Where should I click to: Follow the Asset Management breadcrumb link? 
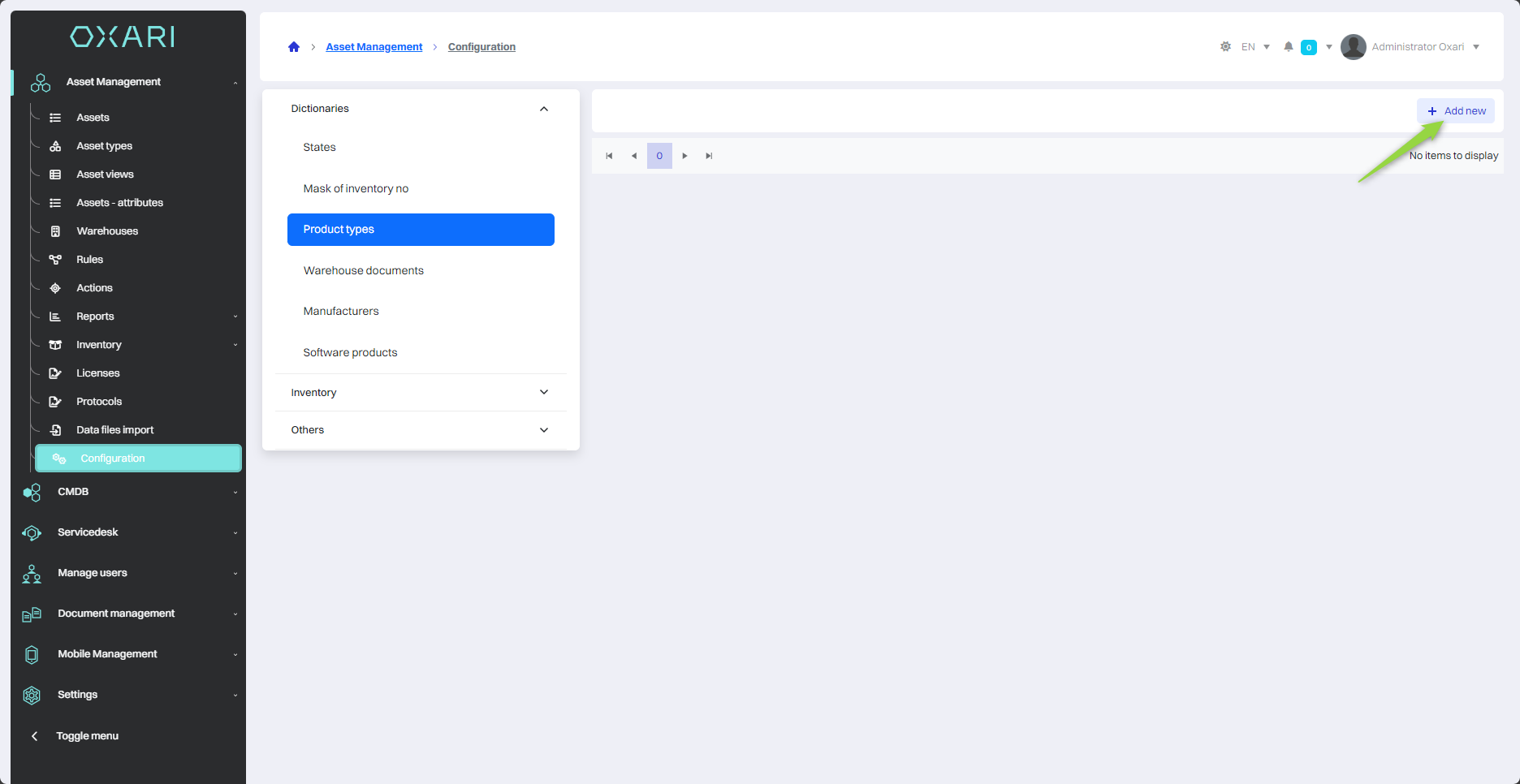[374, 47]
